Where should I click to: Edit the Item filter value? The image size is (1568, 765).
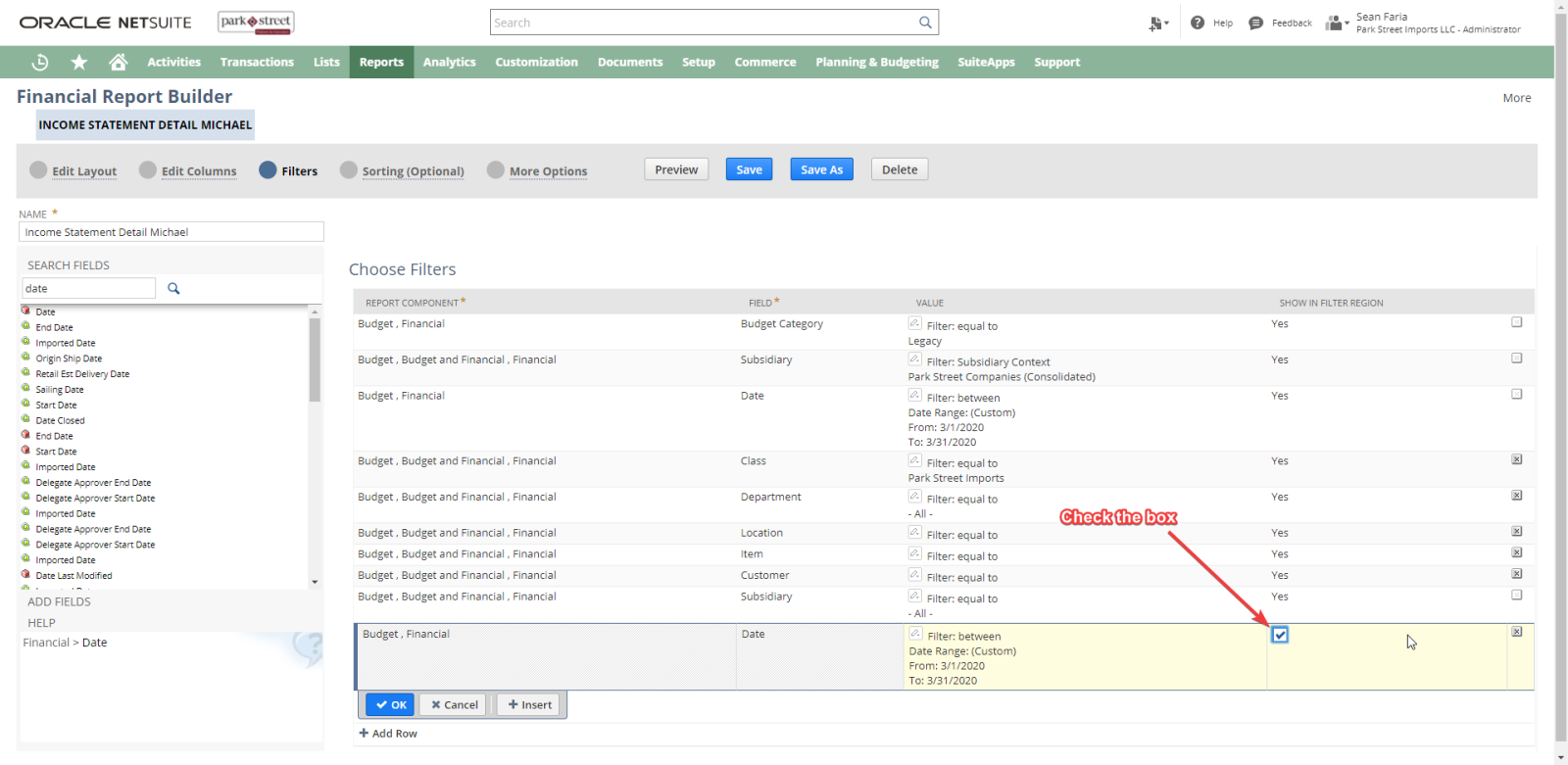pyautogui.click(x=914, y=553)
